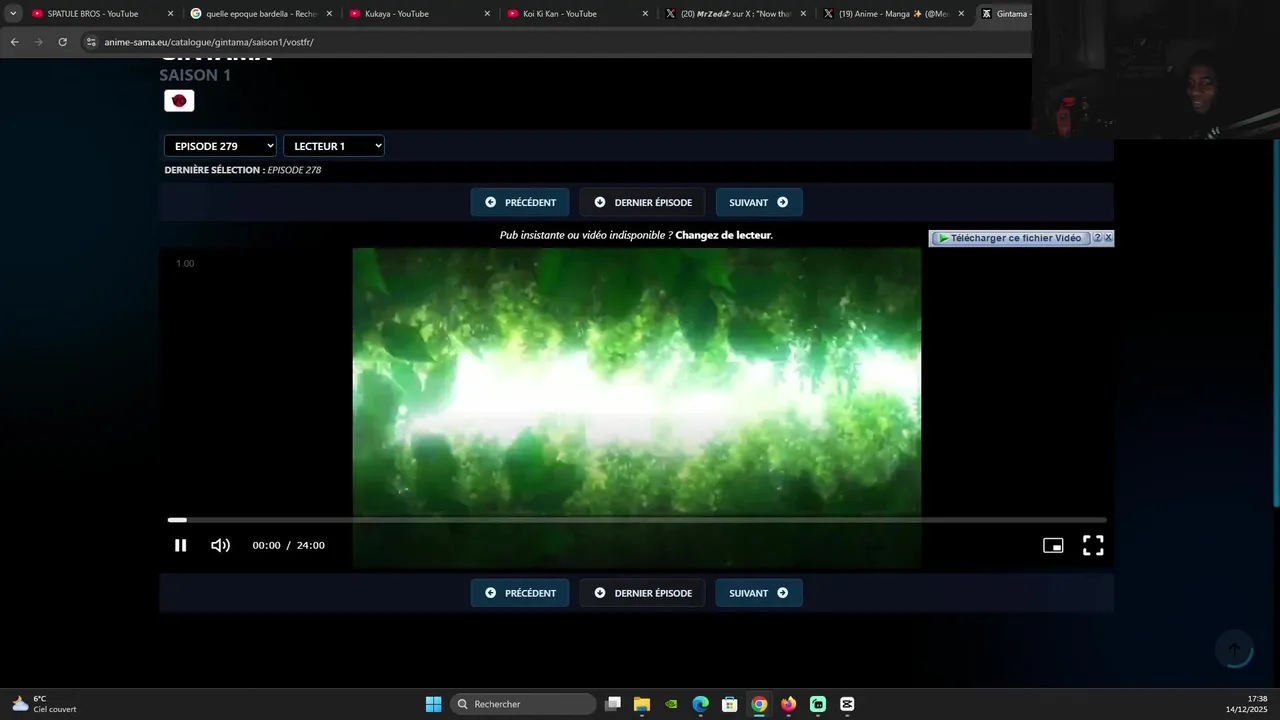Enter fullscreen with the player's fullscreen icon
This screenshot has height=720, width=1280.
pyautogui.click(x=1093, y=545)
